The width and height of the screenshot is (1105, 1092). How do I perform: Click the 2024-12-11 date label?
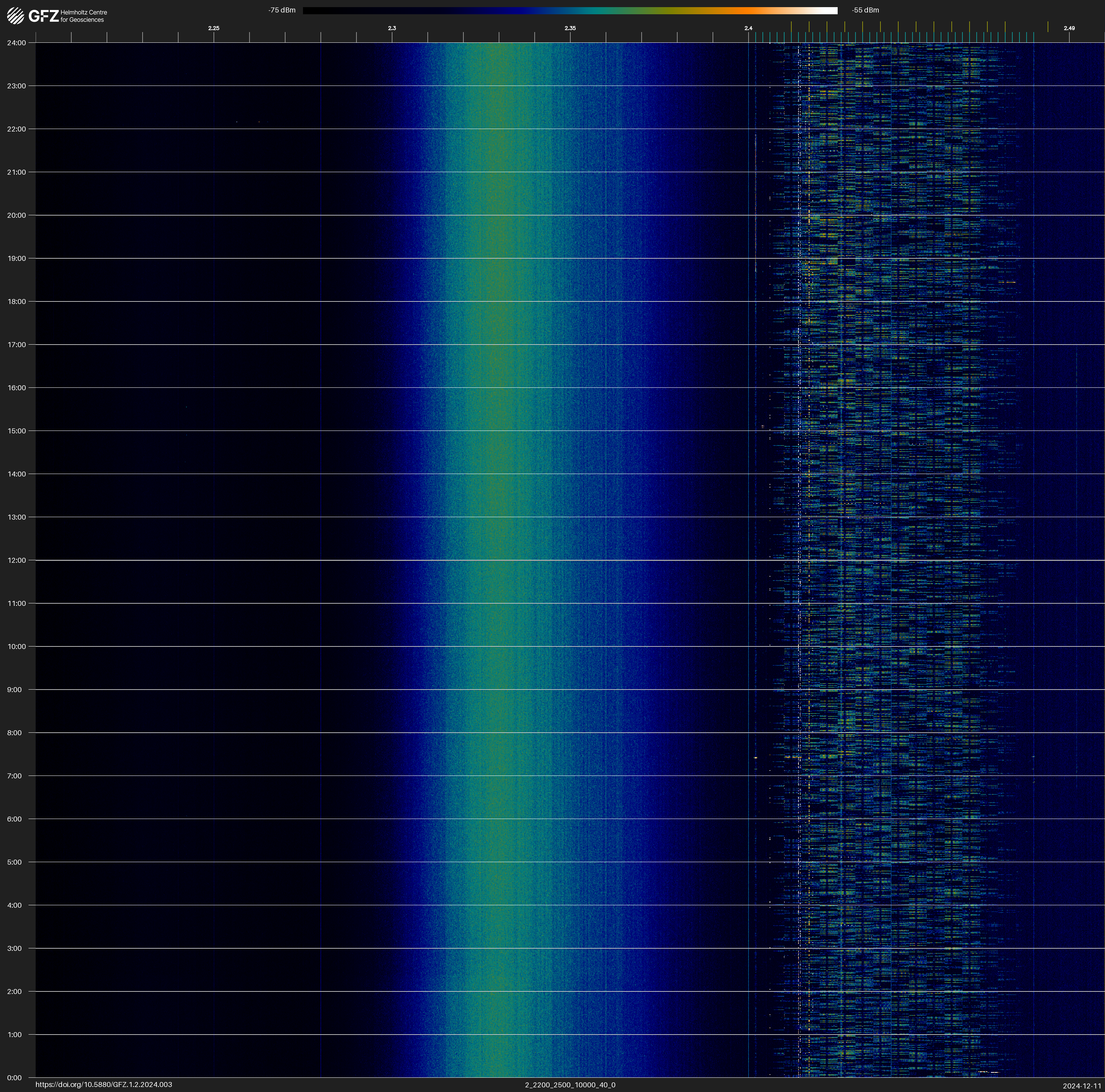tap(1081, 1086)
